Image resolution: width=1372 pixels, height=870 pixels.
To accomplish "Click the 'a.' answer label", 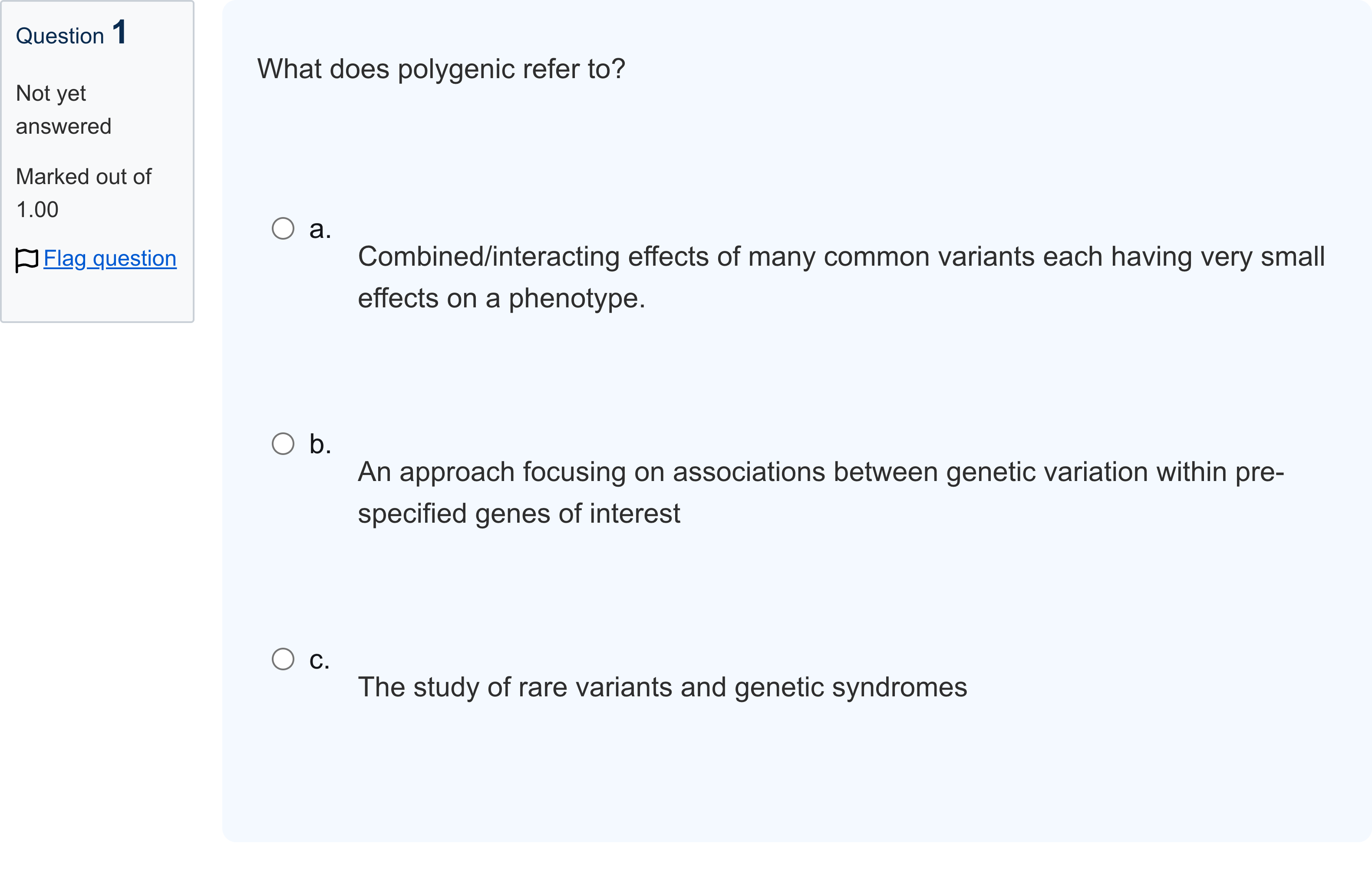I will tap(320, 229).
